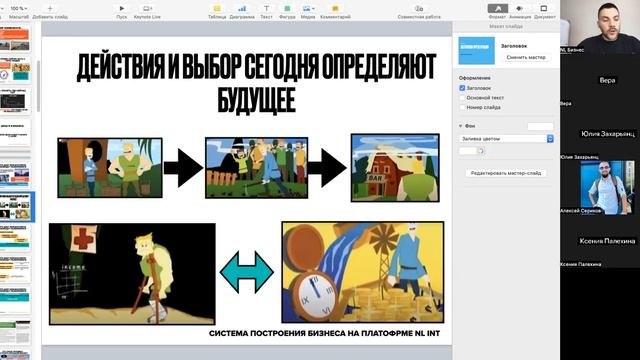Viewport: 640px width, 360px height.
Task: Add a comment with Комментарий
Action: (335, 8)
